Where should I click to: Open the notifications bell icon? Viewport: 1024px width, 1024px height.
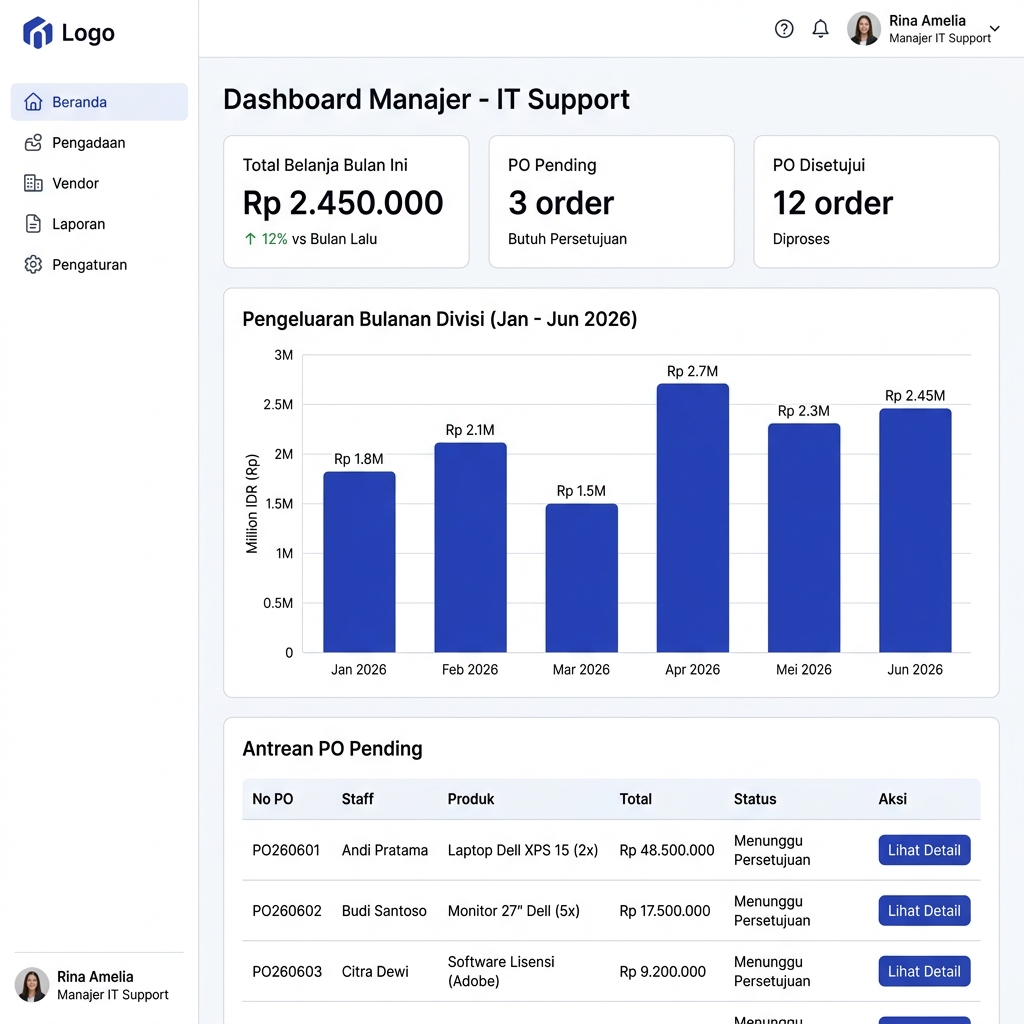click(x=820, y=29)
